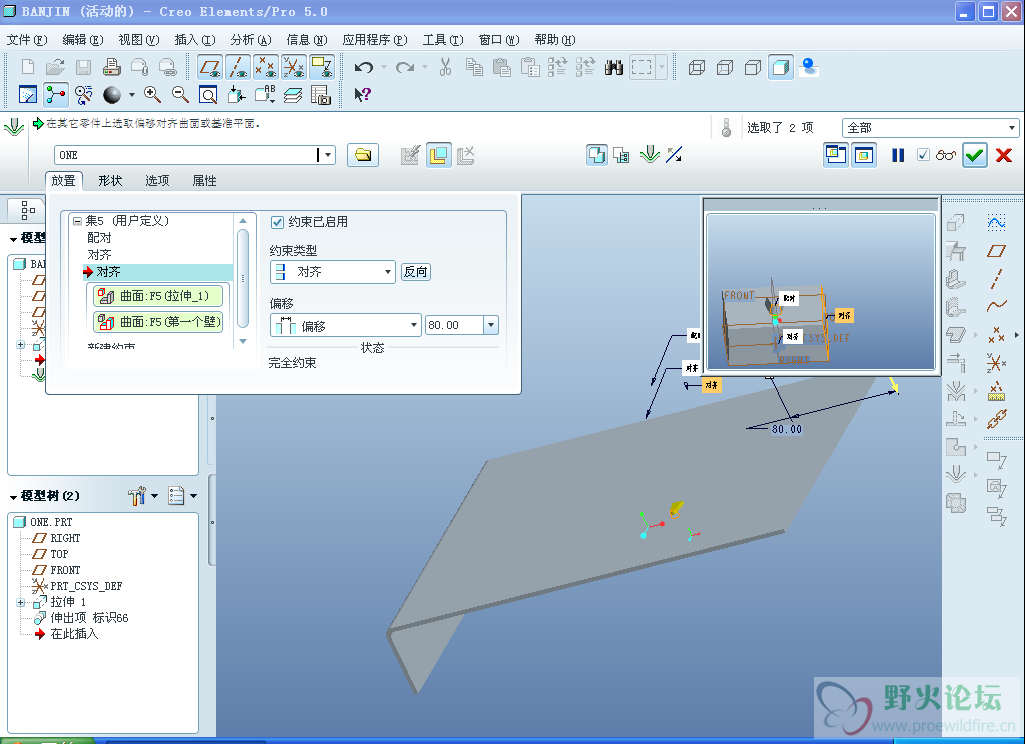Open a file with the folder icon

coord(56,67)
